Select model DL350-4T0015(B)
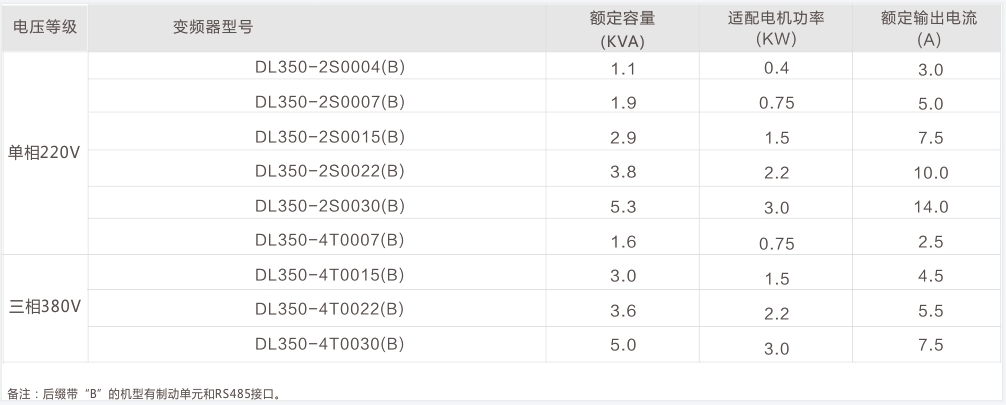The image size is (1006, 405). (329, 273)
